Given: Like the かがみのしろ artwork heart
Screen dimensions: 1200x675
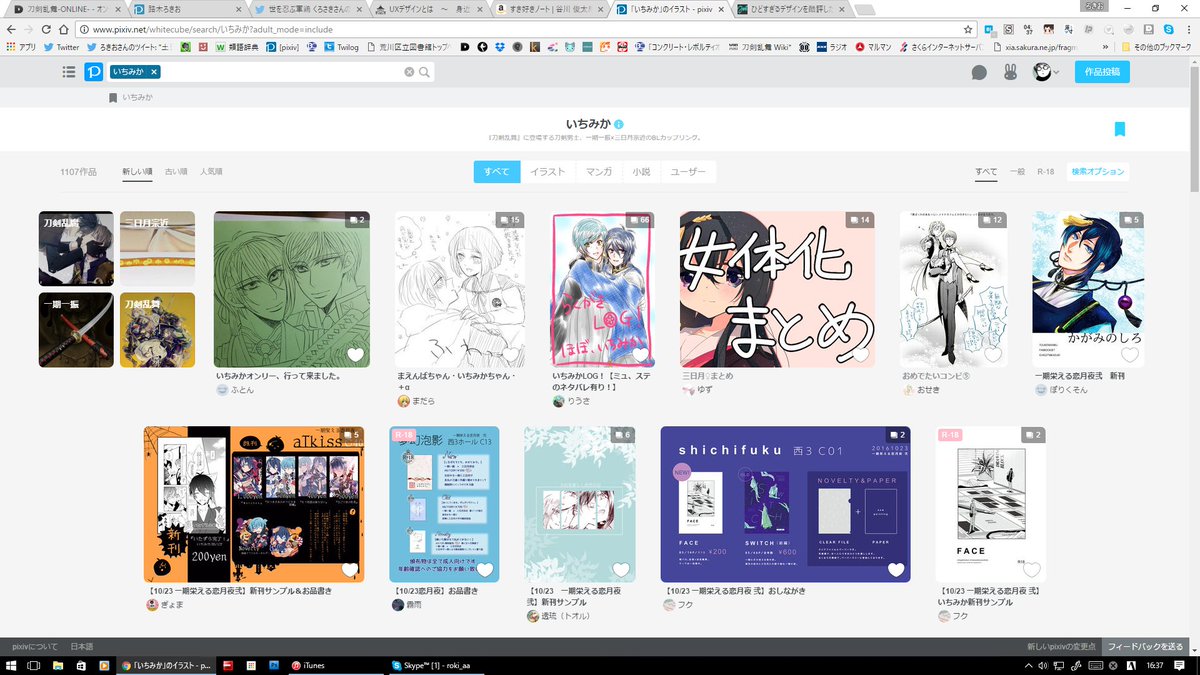Looking at the screenshot, I should pyautogui.click(x=1130, y=355).
